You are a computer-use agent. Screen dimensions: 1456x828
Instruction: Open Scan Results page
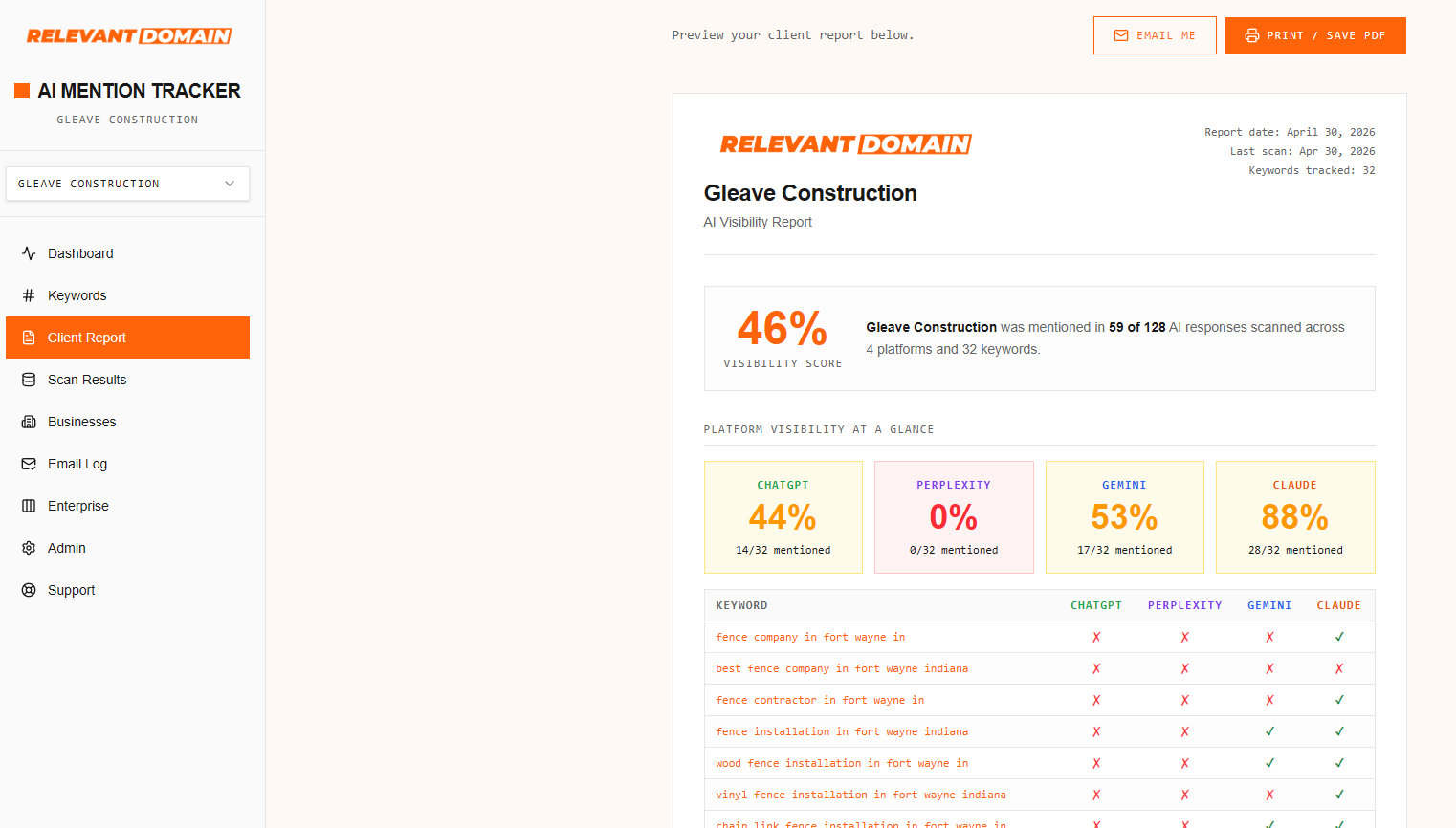point(127,380)
